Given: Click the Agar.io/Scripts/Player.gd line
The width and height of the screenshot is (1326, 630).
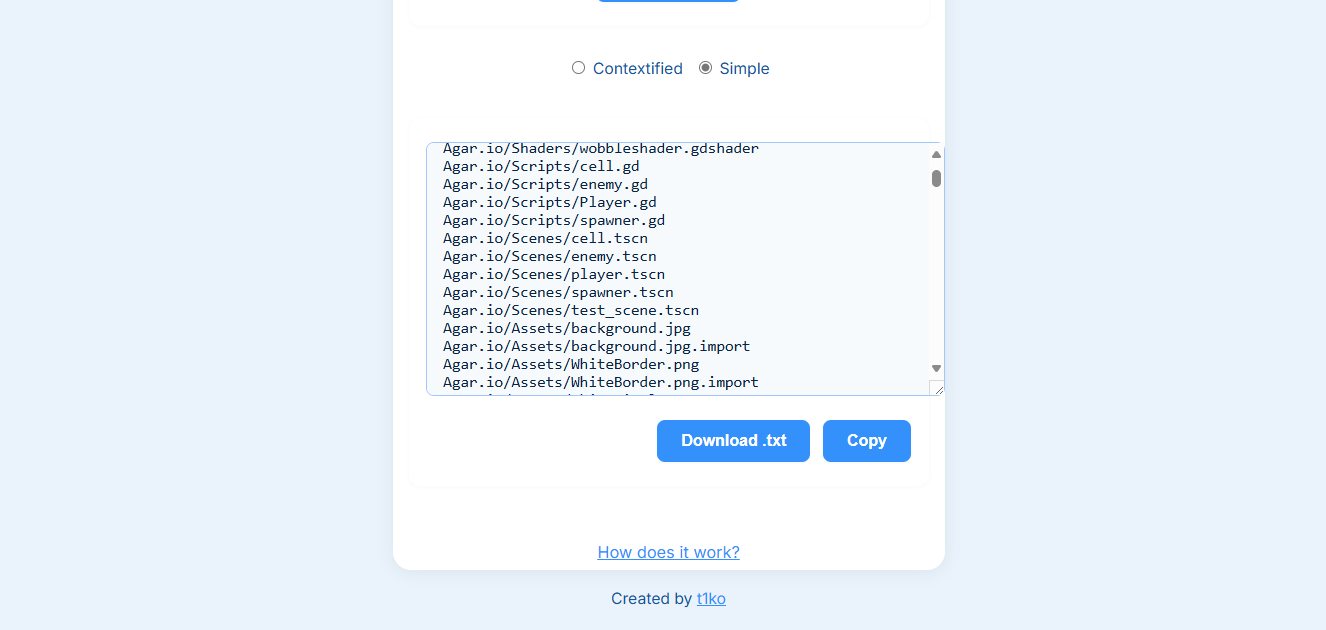Looking at the screenshot, I should [x=550, y=202].
